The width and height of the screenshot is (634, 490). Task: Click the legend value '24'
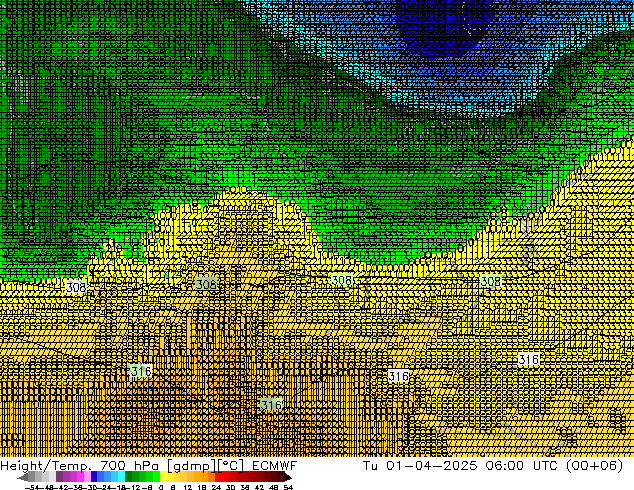pos(217,487)
